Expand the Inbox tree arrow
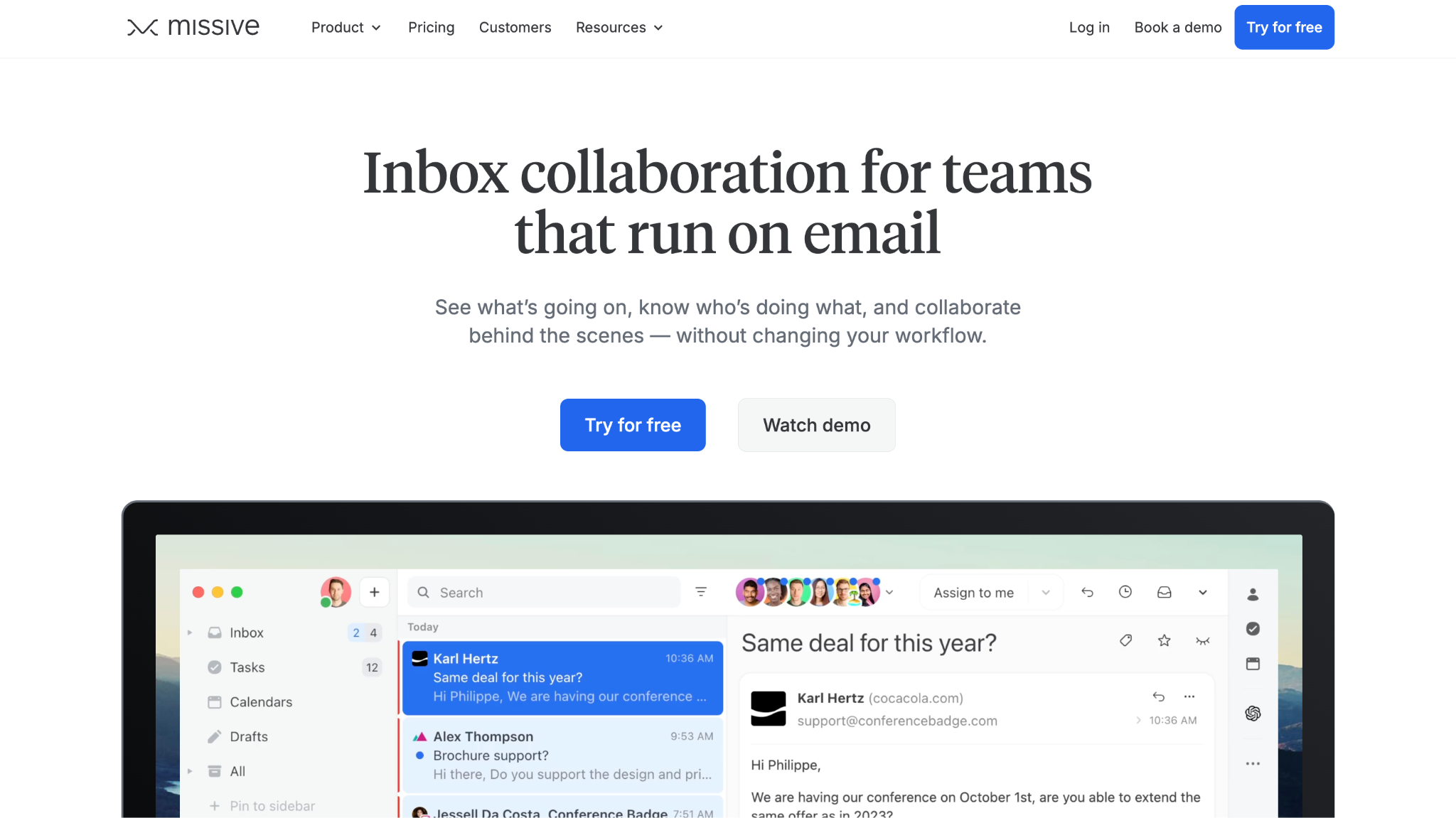This screenshot has height=818, width=1456. tap(190, 633)
